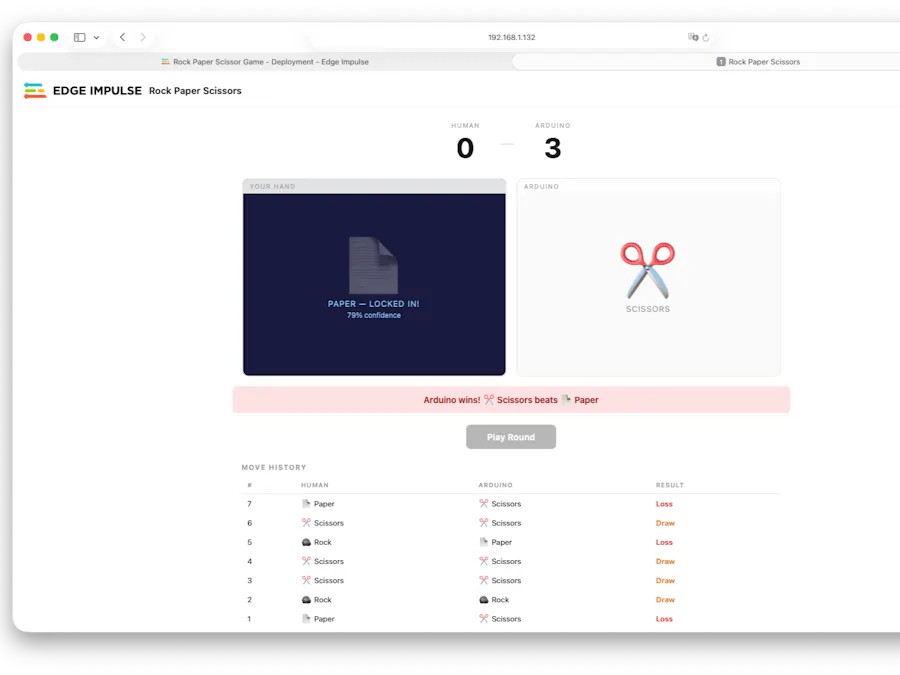The image size is (900, 675).
Task: Click the 79% confidence text
Action: (x=374, y=315)
